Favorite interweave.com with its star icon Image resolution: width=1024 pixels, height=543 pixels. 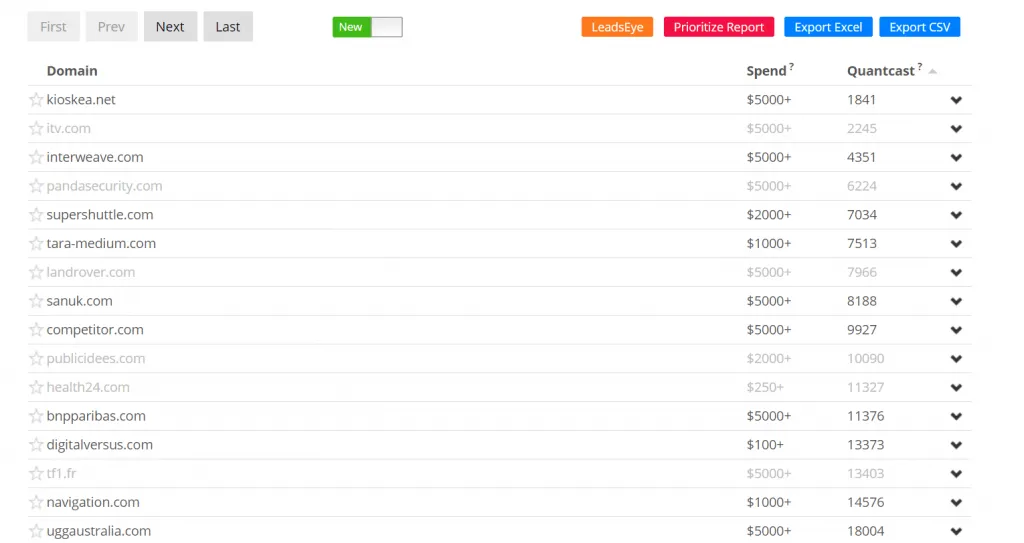(x=36, y=158)
